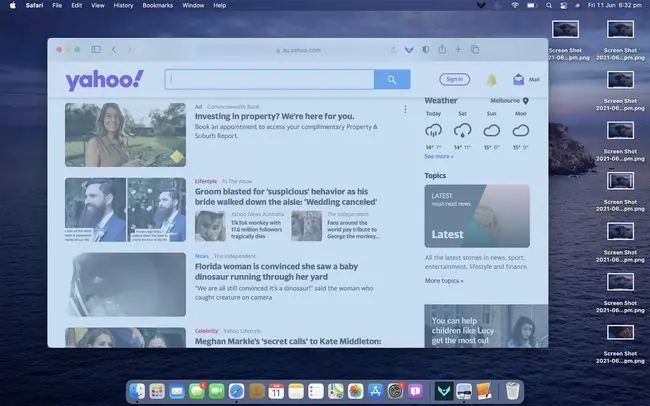Open the Latest topics card
Image resolution: width=650 pixels, height=406 pixels.
[477, 216]
